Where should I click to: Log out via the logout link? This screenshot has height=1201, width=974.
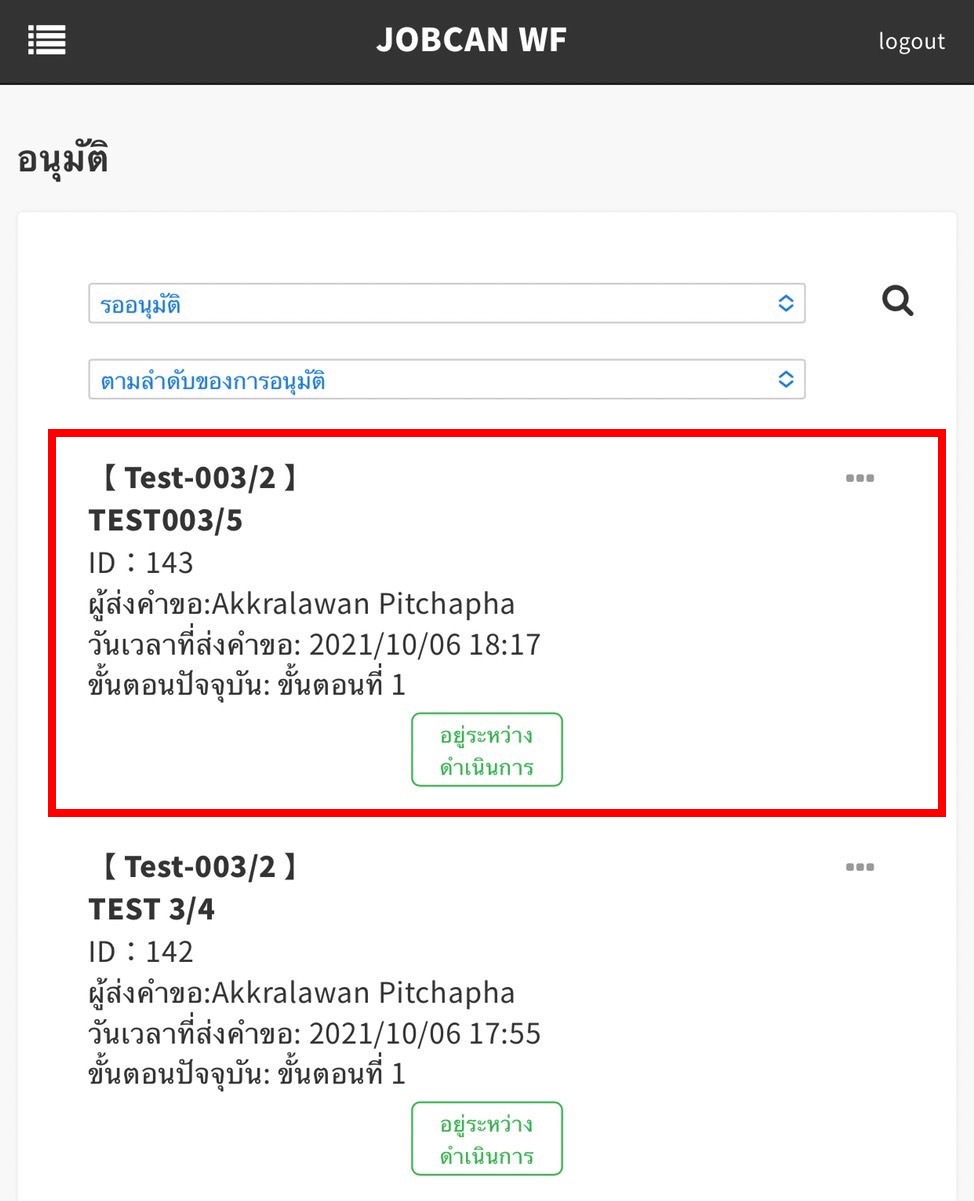(911, 41)
